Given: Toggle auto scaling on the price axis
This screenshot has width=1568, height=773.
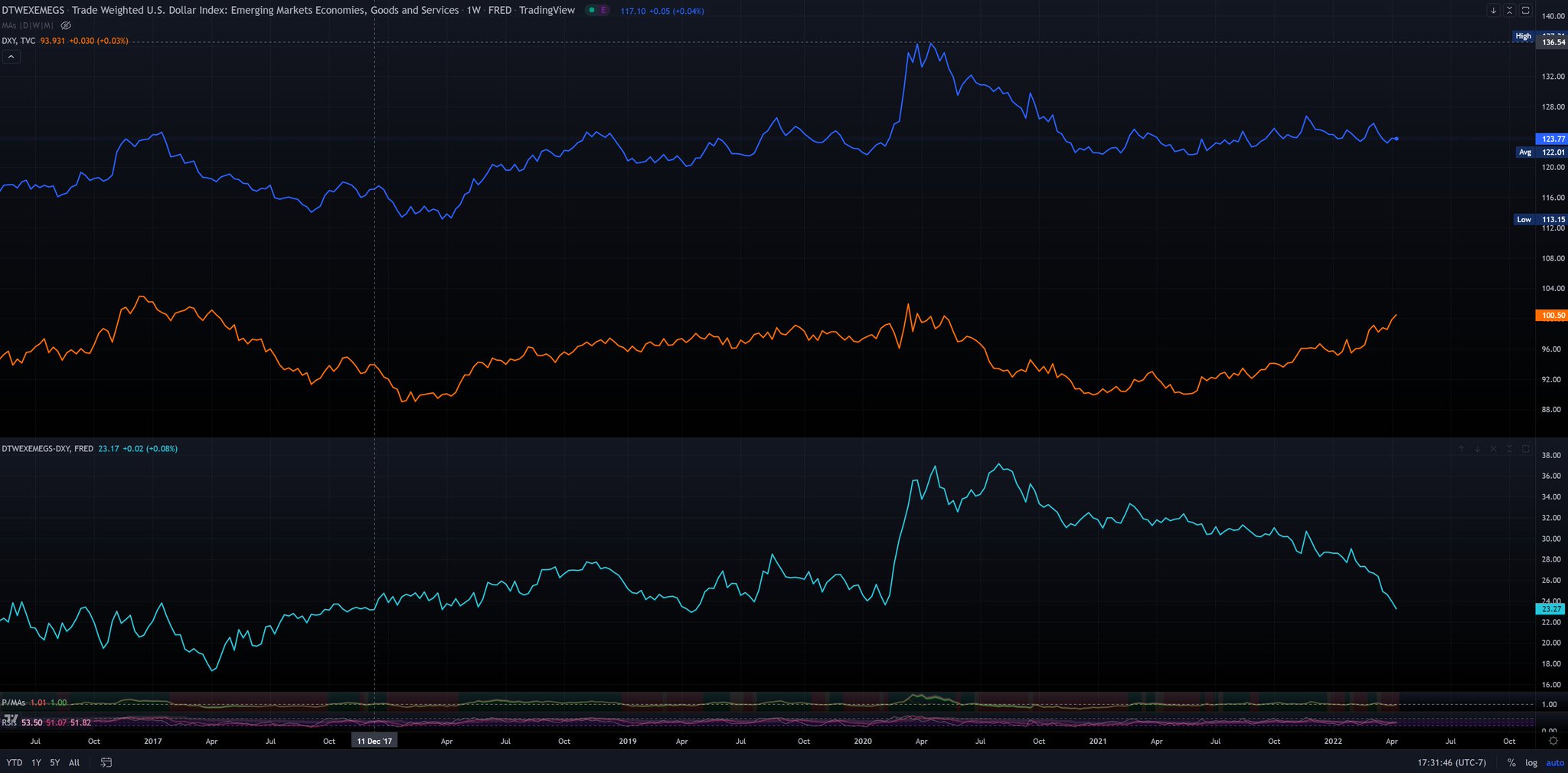Looking at the screenshot, I should point(1555,763).
